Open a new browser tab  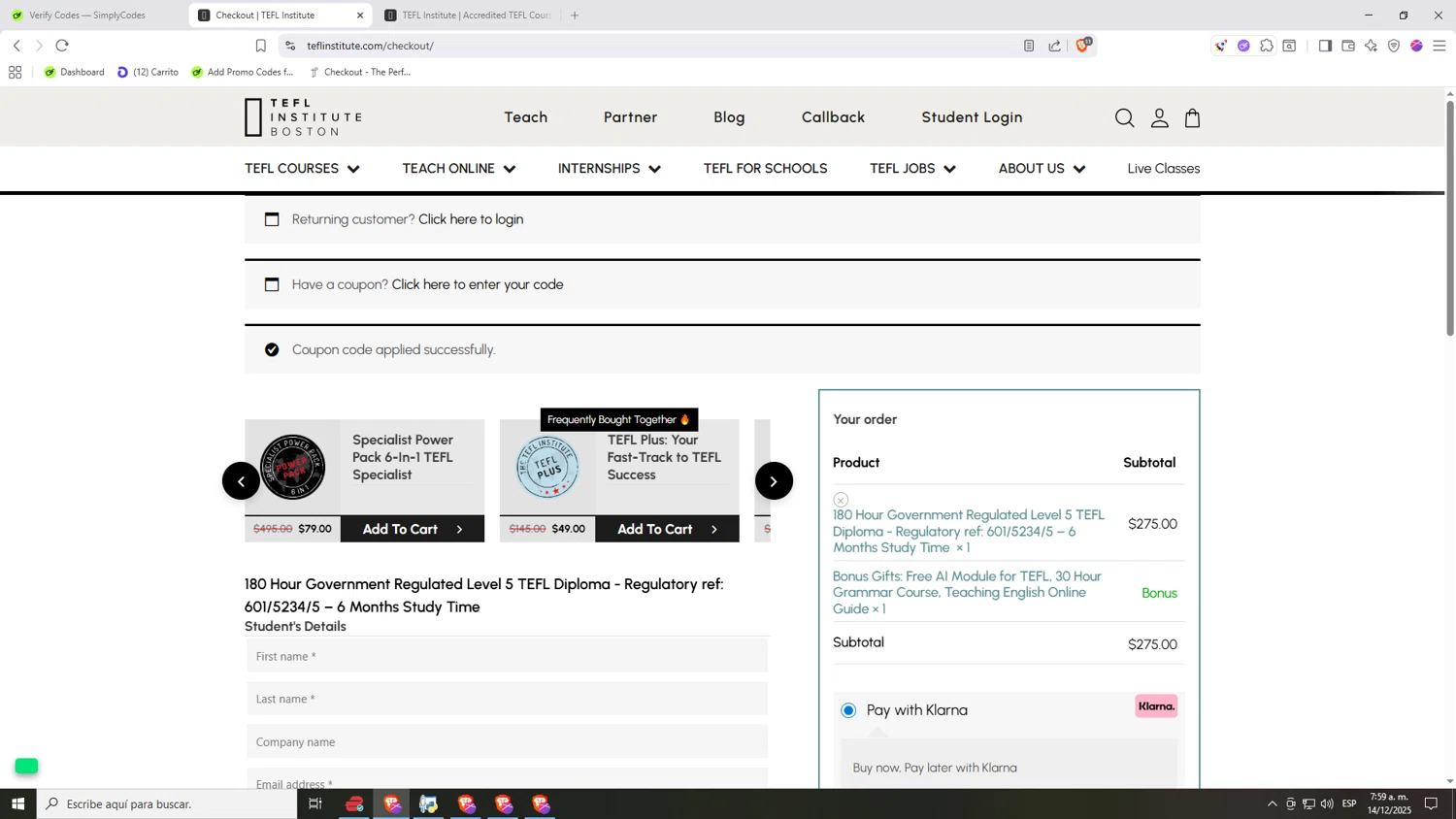575,16
